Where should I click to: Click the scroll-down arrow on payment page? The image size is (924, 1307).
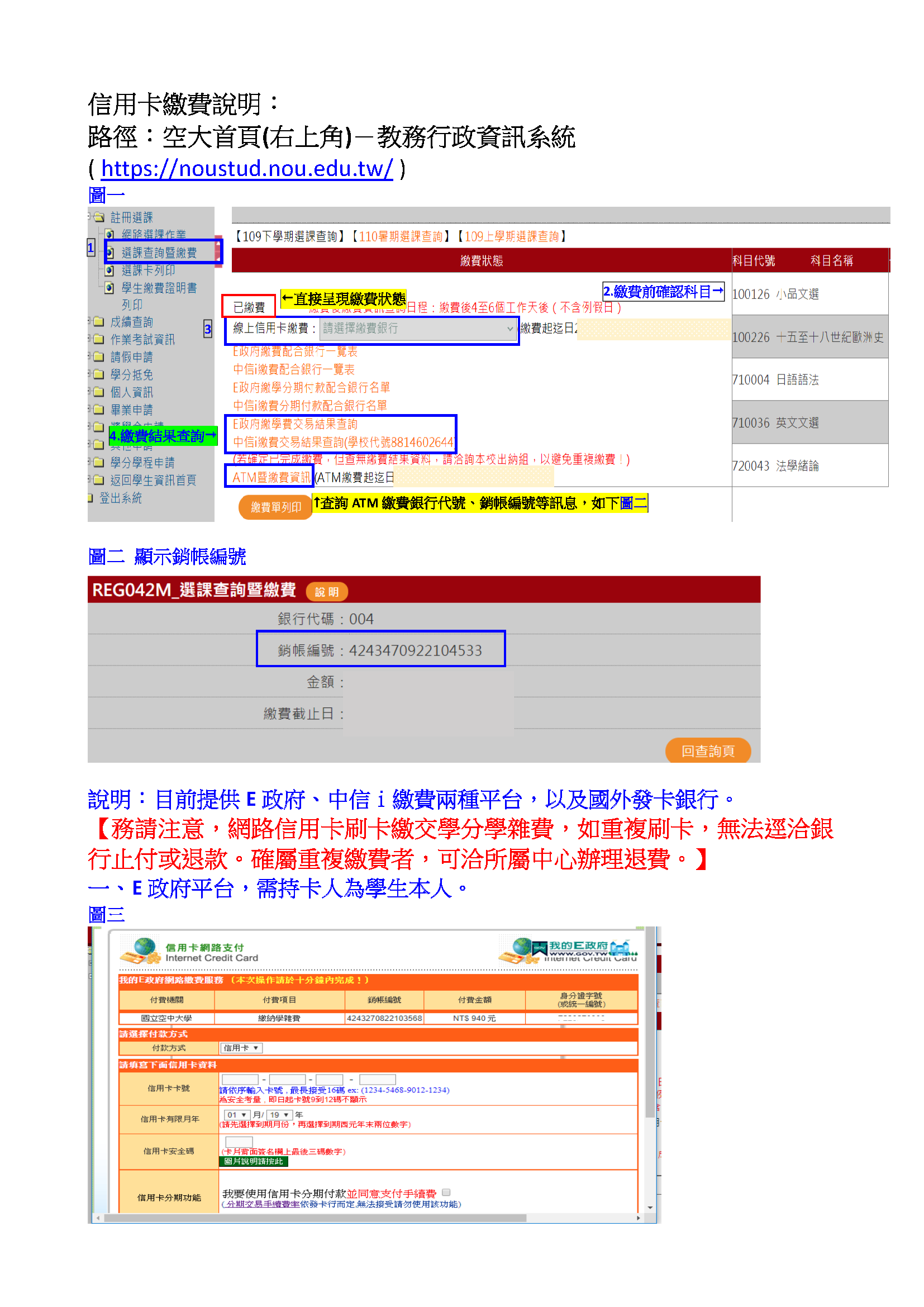point(650,1208)
